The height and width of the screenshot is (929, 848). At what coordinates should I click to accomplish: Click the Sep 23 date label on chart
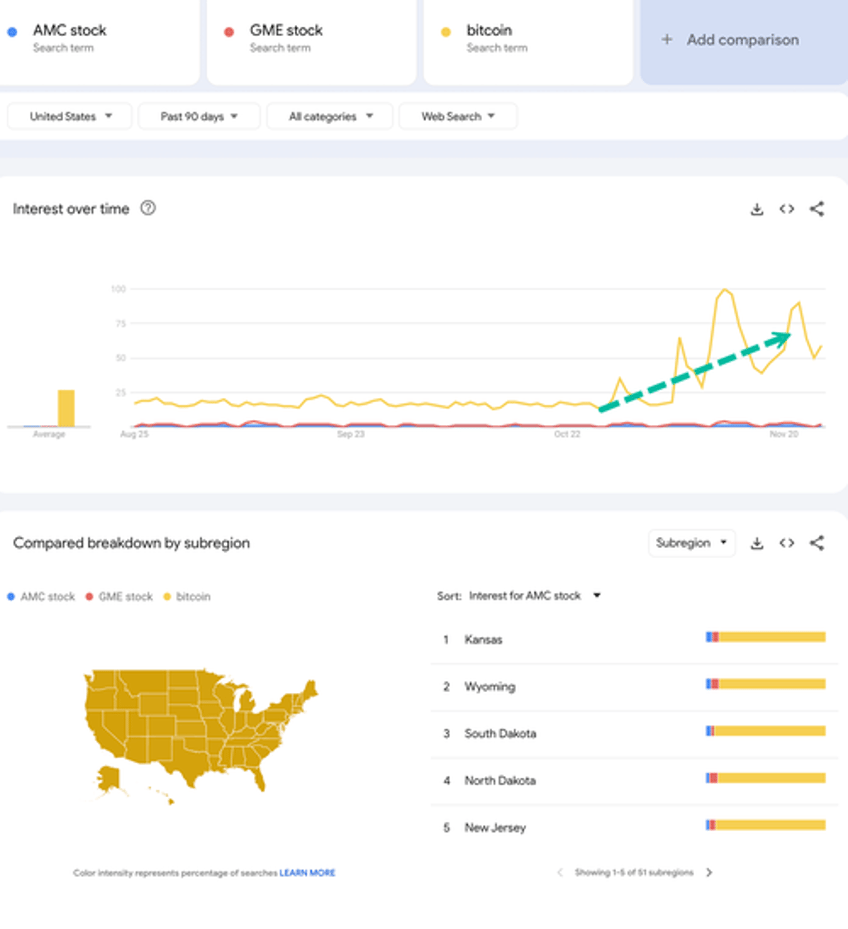[351, 434]
